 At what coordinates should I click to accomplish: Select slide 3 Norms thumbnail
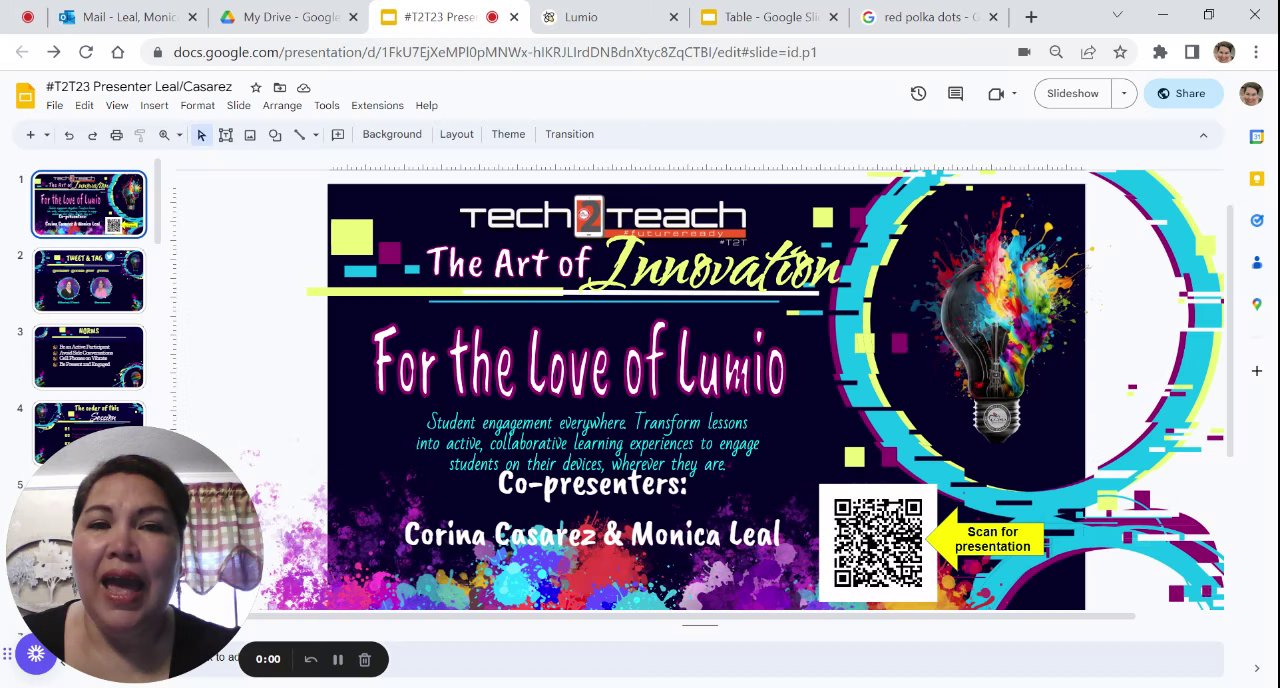(89, 357)
